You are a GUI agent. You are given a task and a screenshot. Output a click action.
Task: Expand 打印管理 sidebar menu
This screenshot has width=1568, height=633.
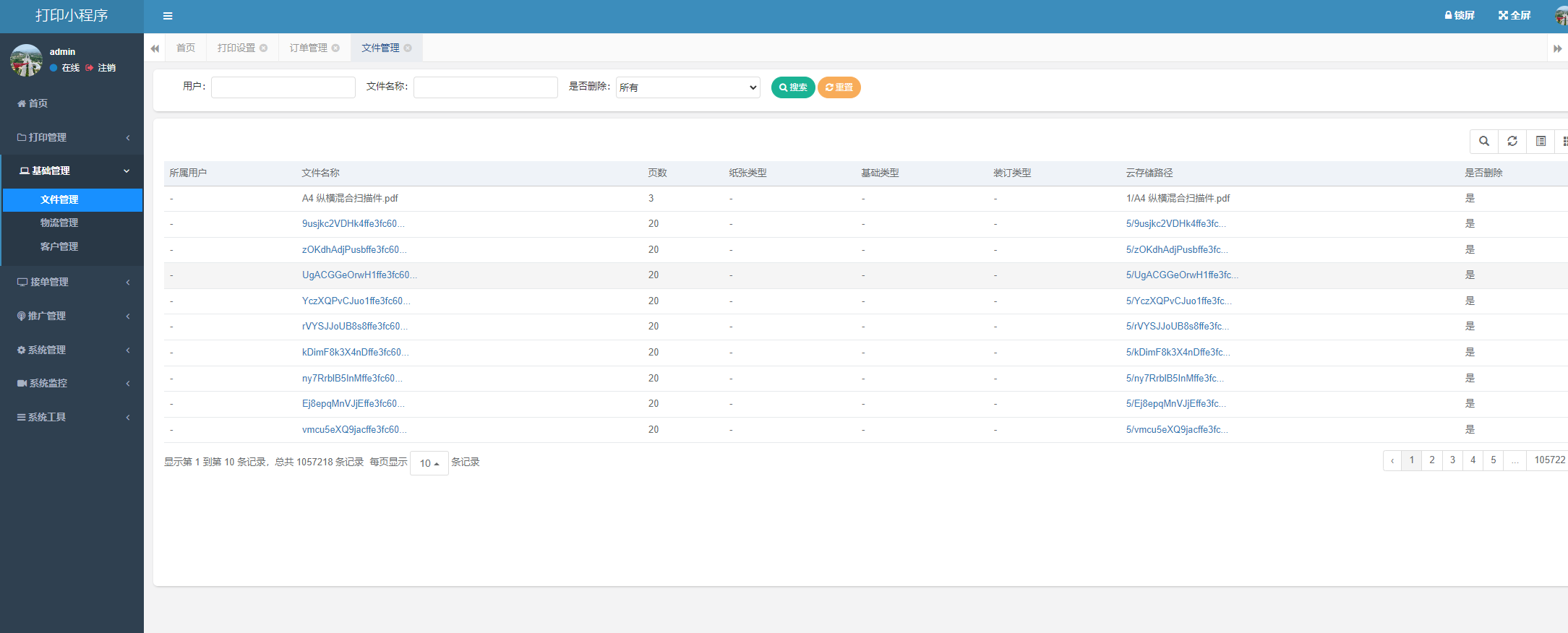(72, 137)
